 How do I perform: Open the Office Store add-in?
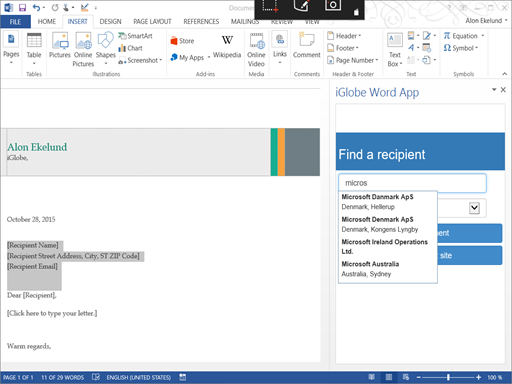(182, 41)
